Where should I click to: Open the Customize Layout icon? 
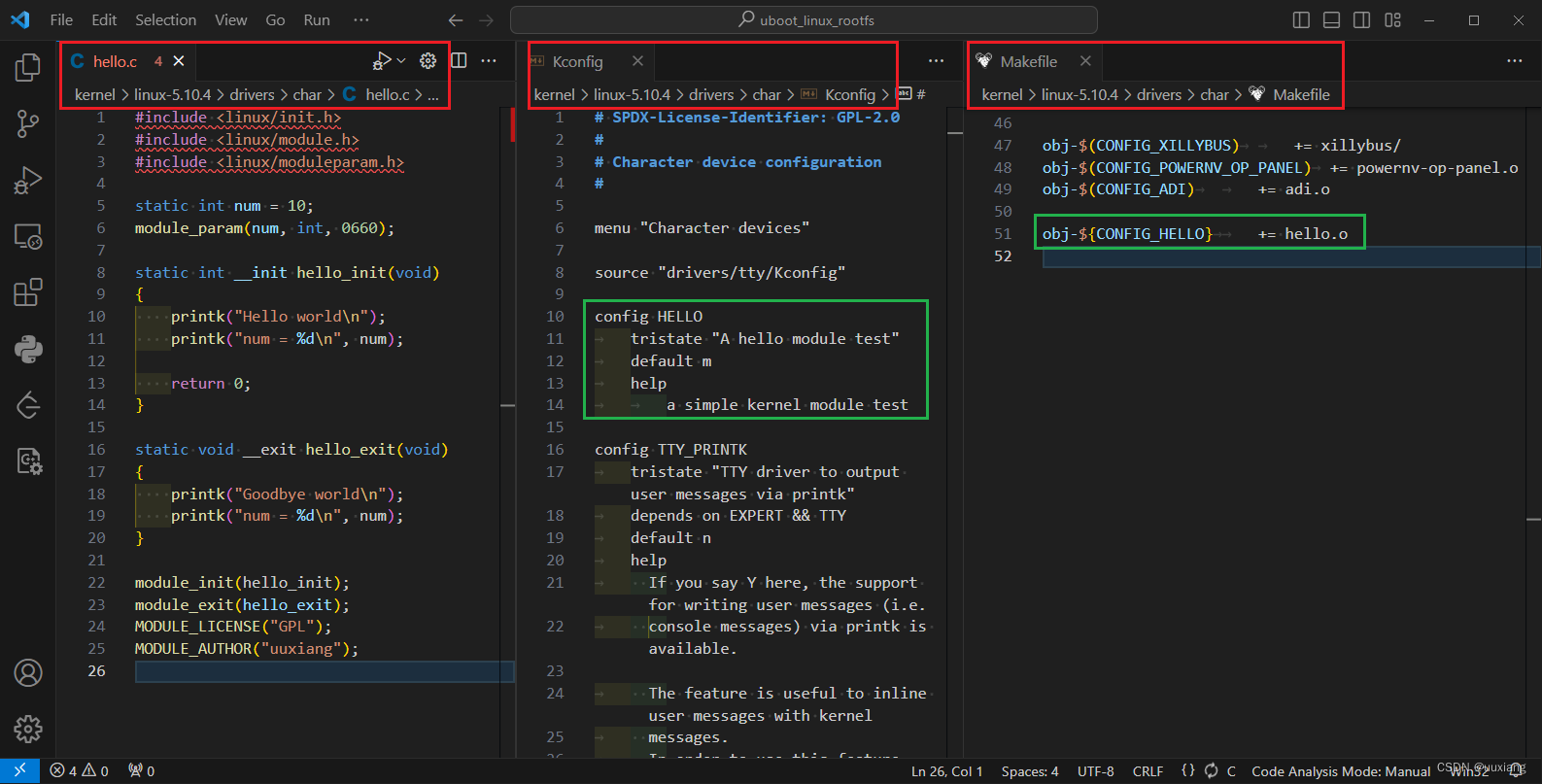coord(1392,19)
